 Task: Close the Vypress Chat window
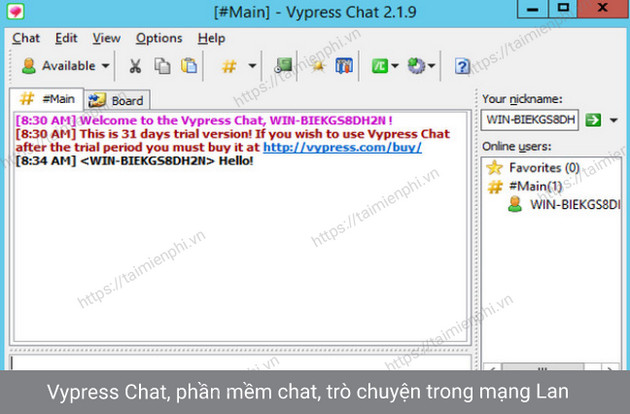pos(603,9)
